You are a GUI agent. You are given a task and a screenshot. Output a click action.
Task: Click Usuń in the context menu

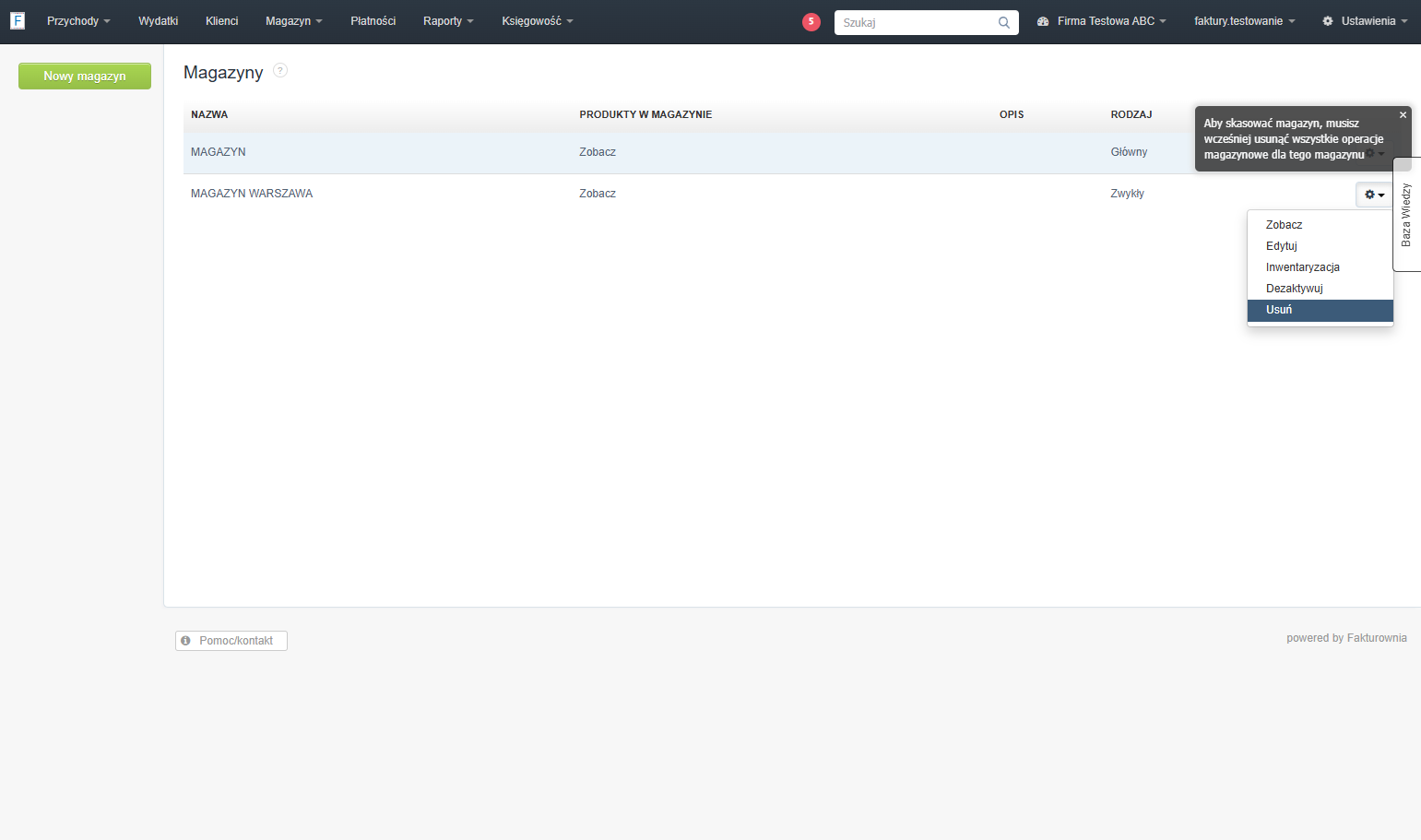1320,310
